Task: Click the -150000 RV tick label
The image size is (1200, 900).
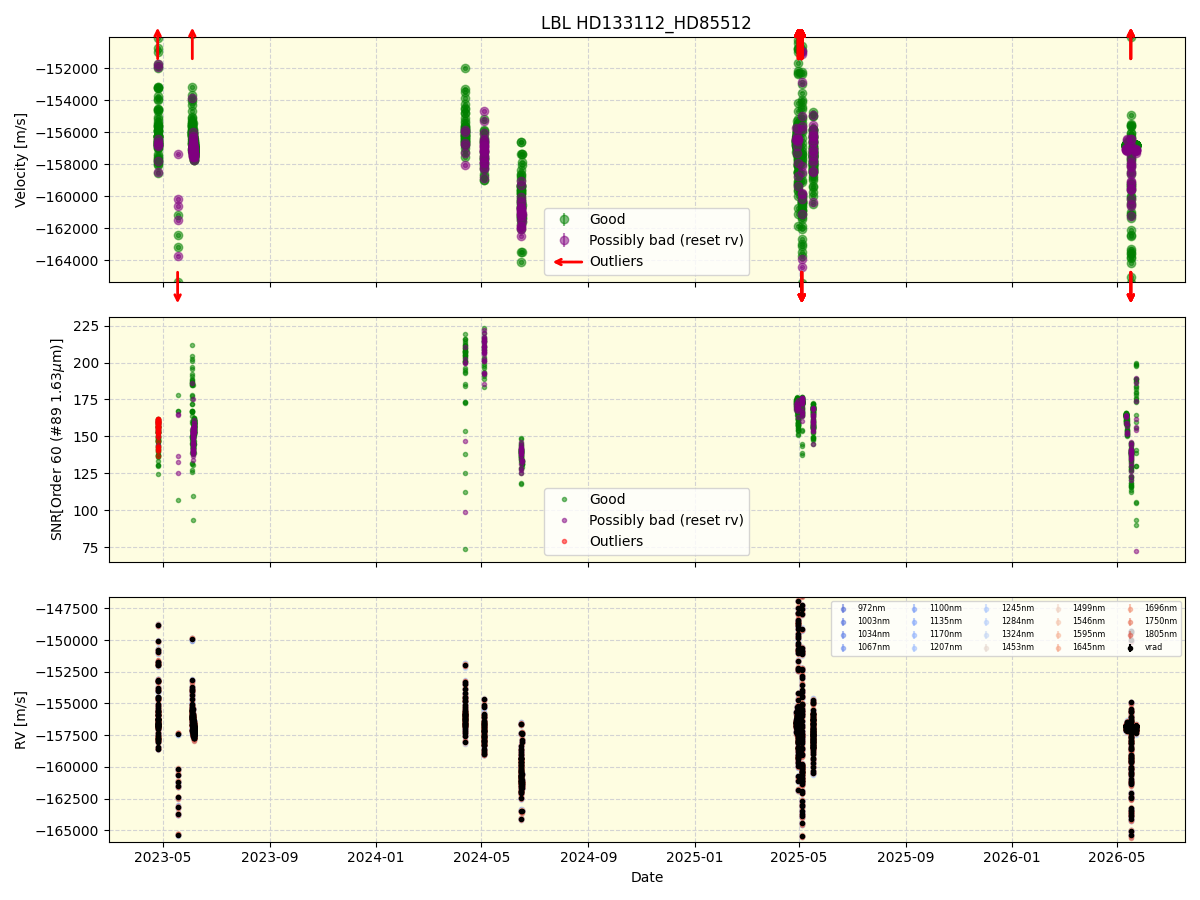Action: (x=69, y=641)
